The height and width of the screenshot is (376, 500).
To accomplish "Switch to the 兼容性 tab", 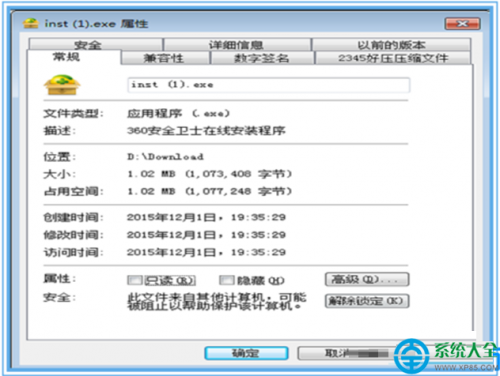I will point(165,58).
